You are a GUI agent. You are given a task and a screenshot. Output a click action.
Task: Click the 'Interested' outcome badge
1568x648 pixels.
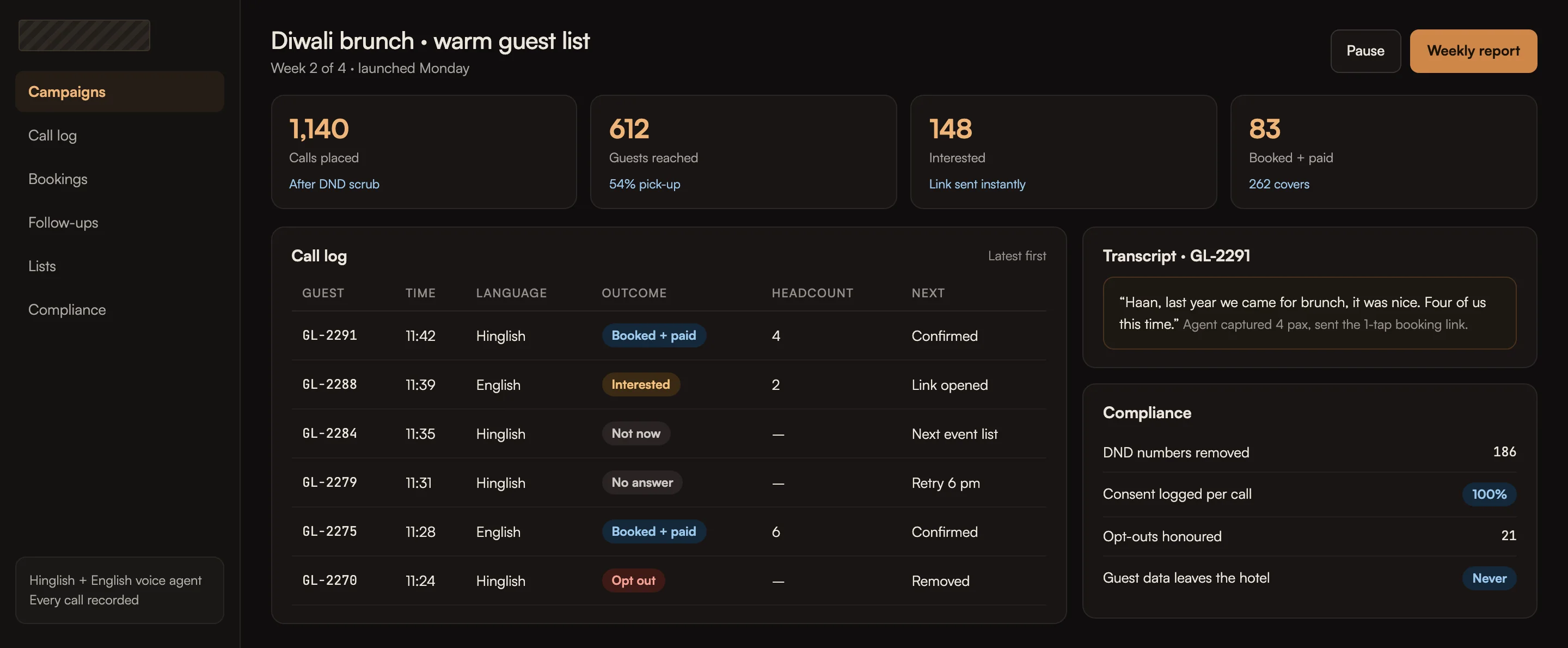click(x=640, y=385)
